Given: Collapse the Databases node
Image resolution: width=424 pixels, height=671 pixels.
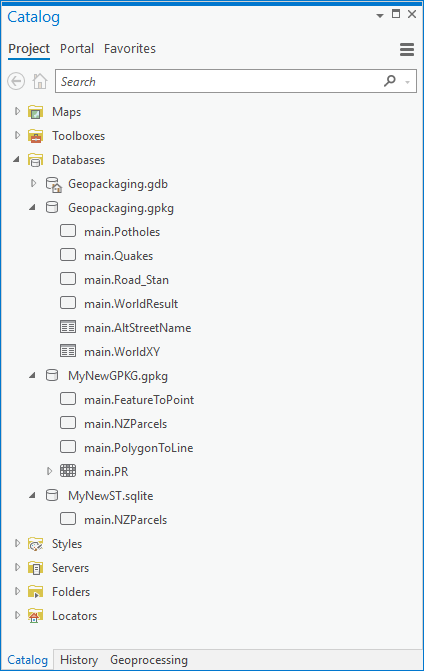Looking at the screenshot, I should tap(17, 160).
